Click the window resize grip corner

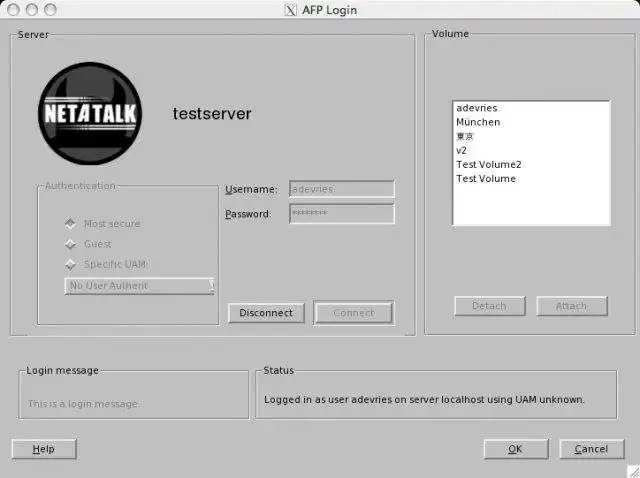633,471
